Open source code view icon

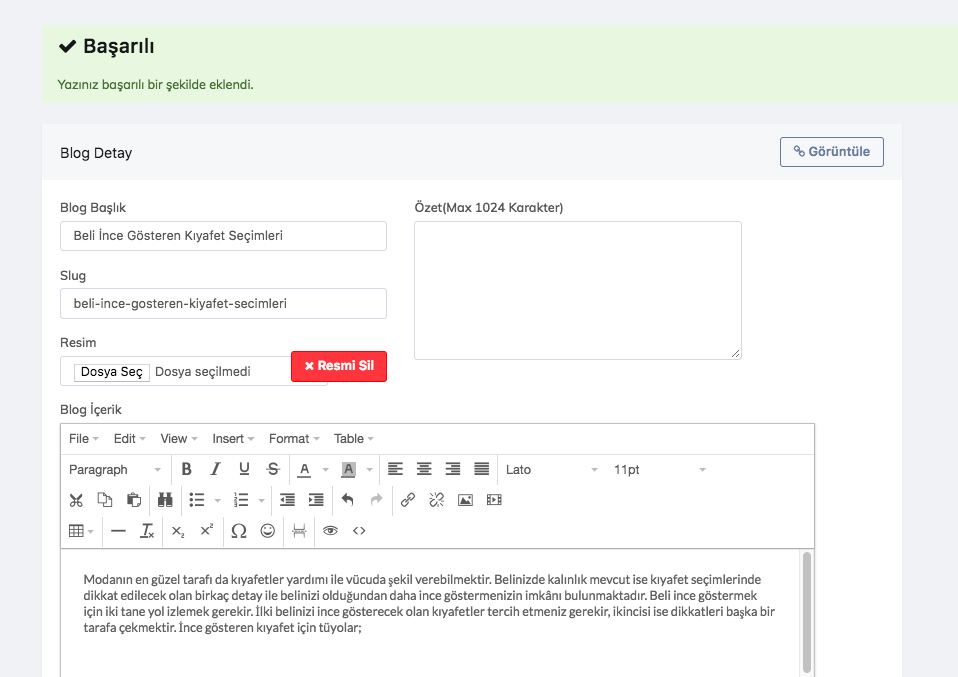click(x=359, y=531)
